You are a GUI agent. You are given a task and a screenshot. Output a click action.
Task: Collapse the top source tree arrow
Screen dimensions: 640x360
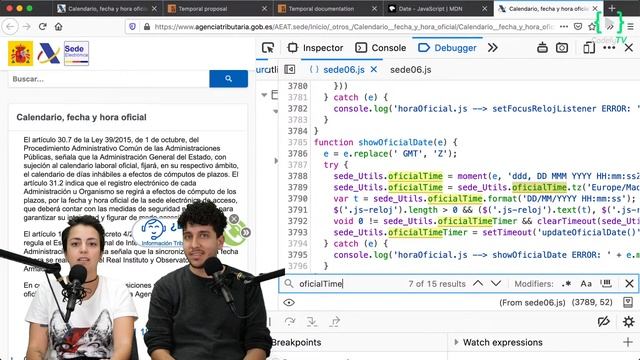264,95
